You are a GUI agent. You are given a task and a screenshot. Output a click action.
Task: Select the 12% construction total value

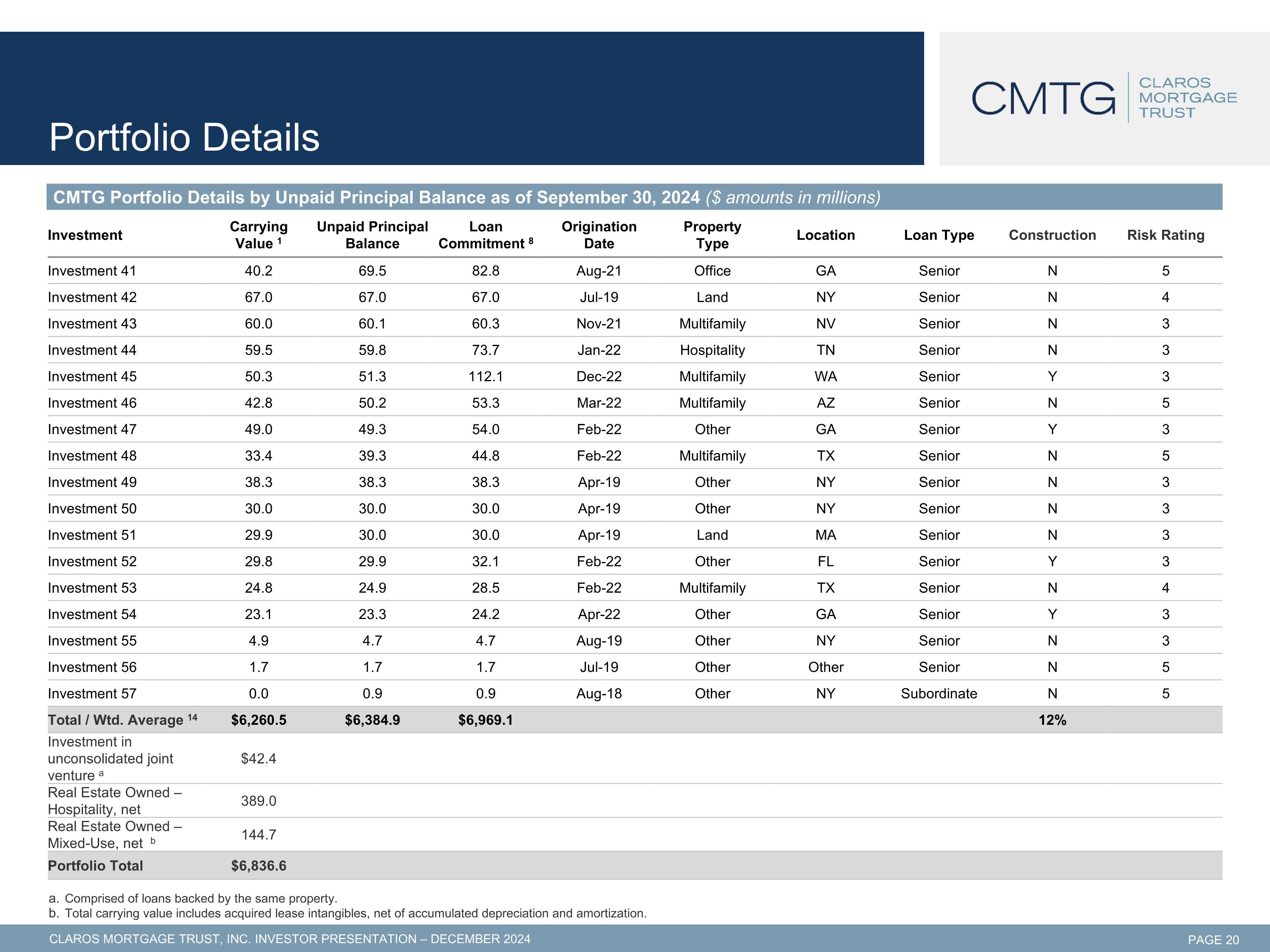(x=1052, y=720)
